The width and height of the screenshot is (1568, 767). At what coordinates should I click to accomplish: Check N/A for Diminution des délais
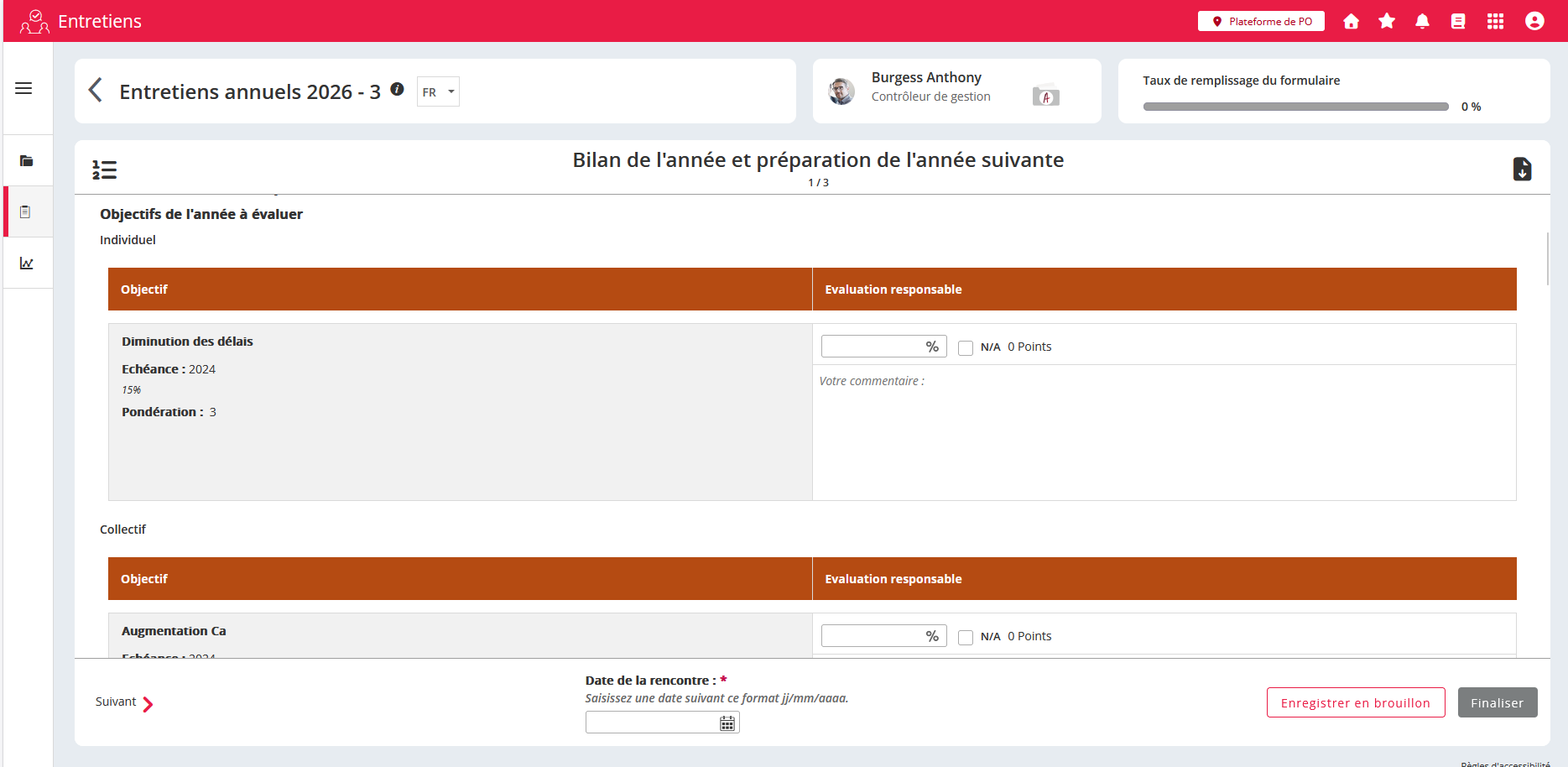click(966, 347)
